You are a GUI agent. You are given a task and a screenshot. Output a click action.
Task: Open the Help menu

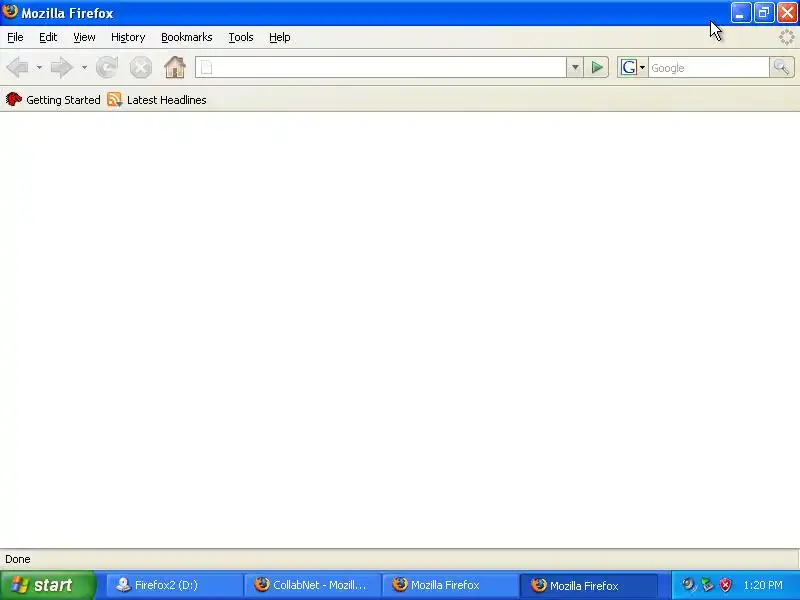pyautogui.click(x=280, y=37)
